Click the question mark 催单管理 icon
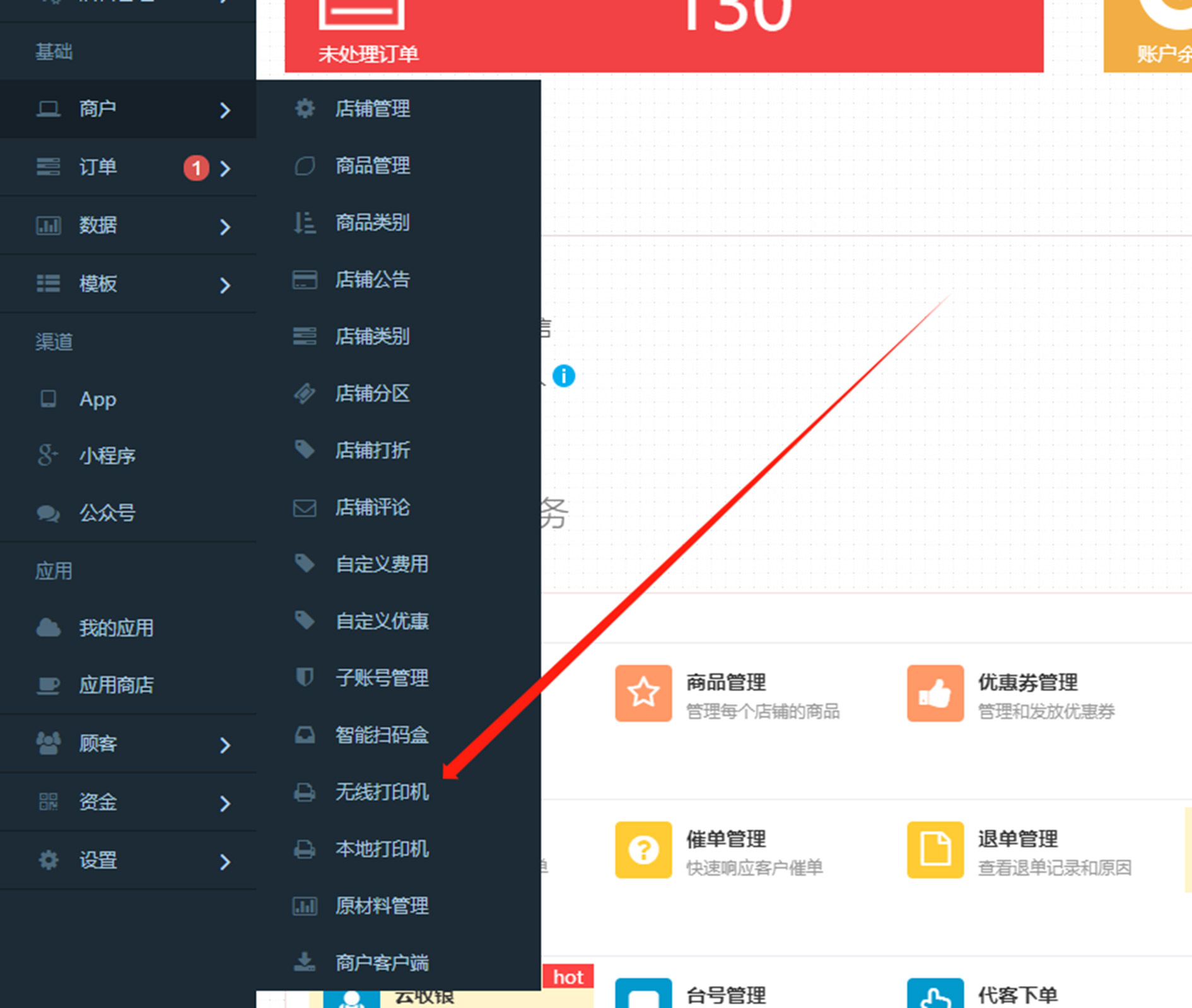Viewport: 1192px width, 1008px height. [643, 849]
